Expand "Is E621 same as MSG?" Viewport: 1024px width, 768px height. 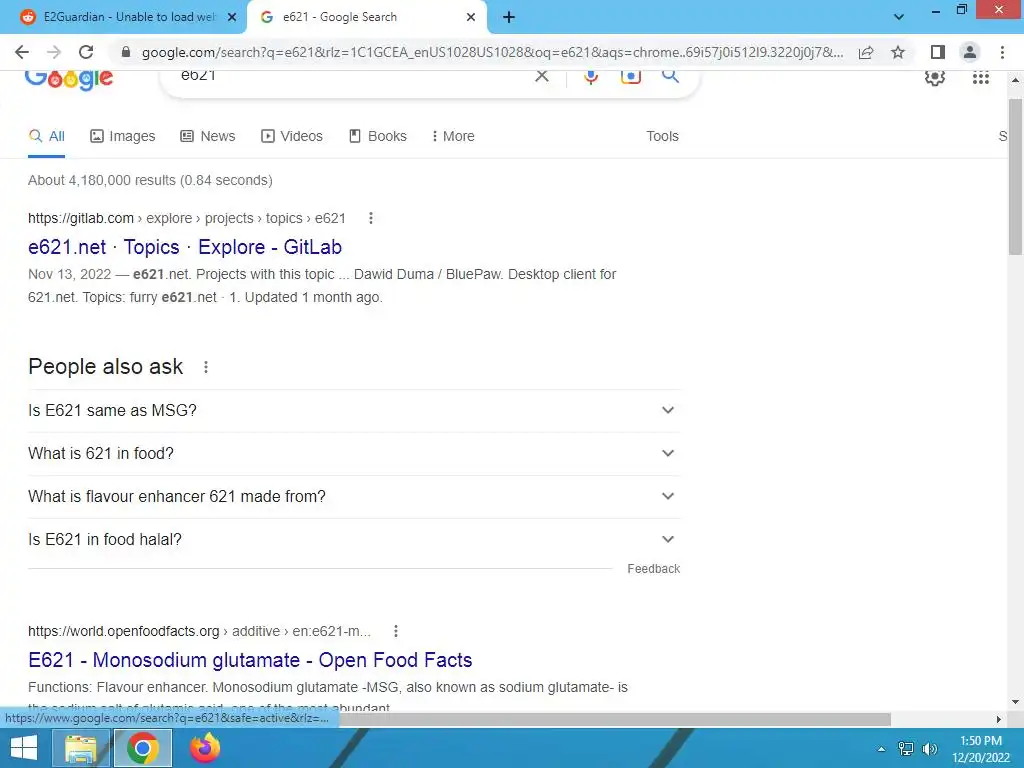click(354, 410)
